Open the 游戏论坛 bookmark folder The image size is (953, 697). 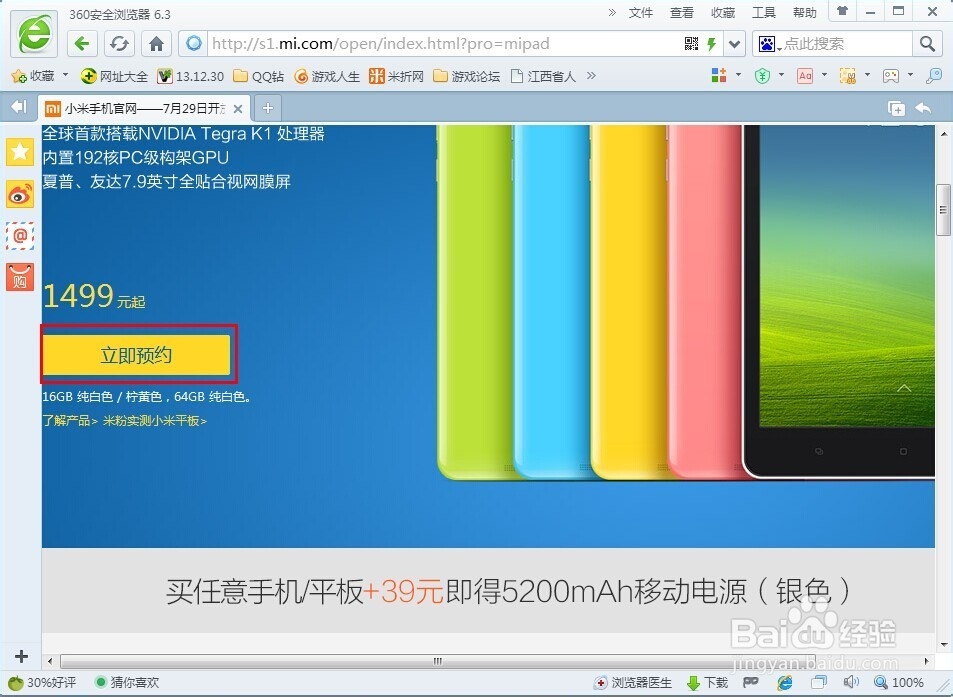(466, 76)
